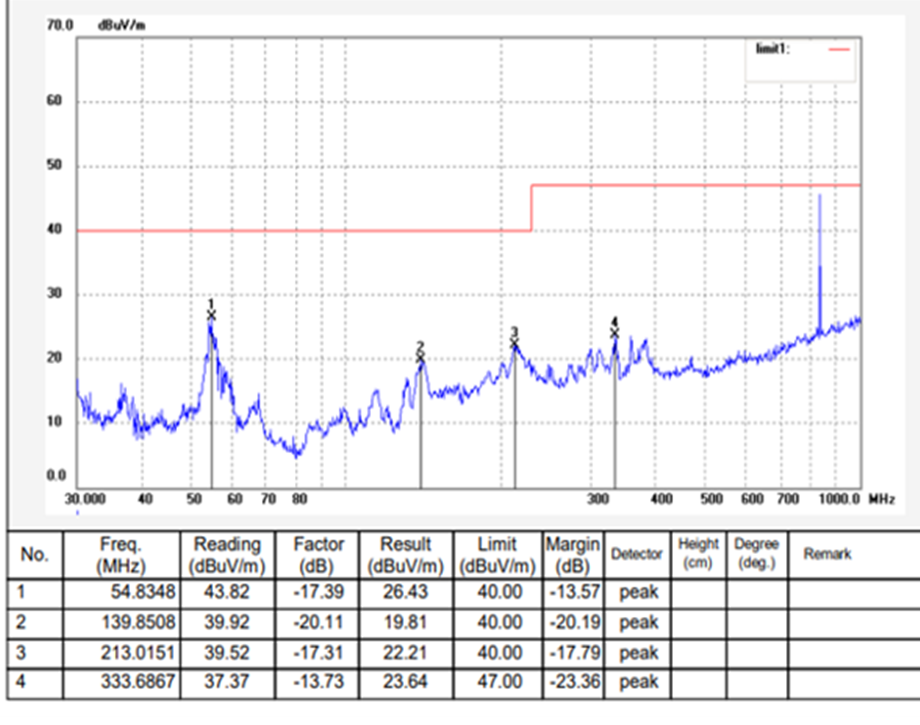
Task: Click limit value 47.00
Action: point(499,682)
